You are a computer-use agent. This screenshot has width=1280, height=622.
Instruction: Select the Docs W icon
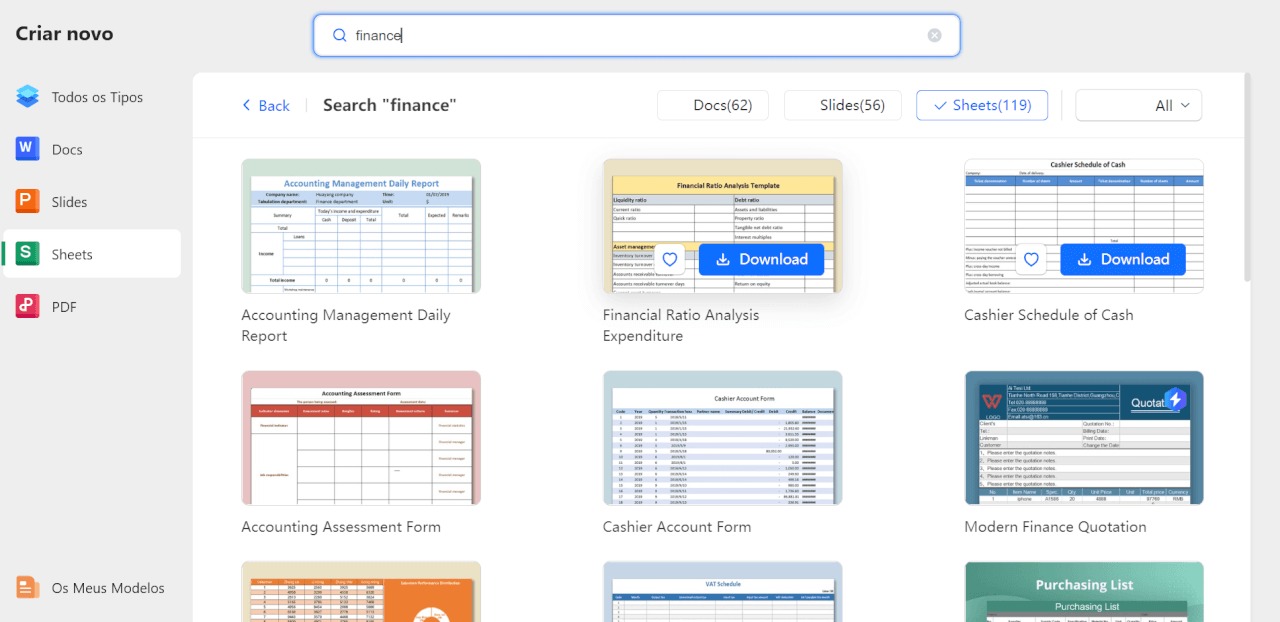28,149
